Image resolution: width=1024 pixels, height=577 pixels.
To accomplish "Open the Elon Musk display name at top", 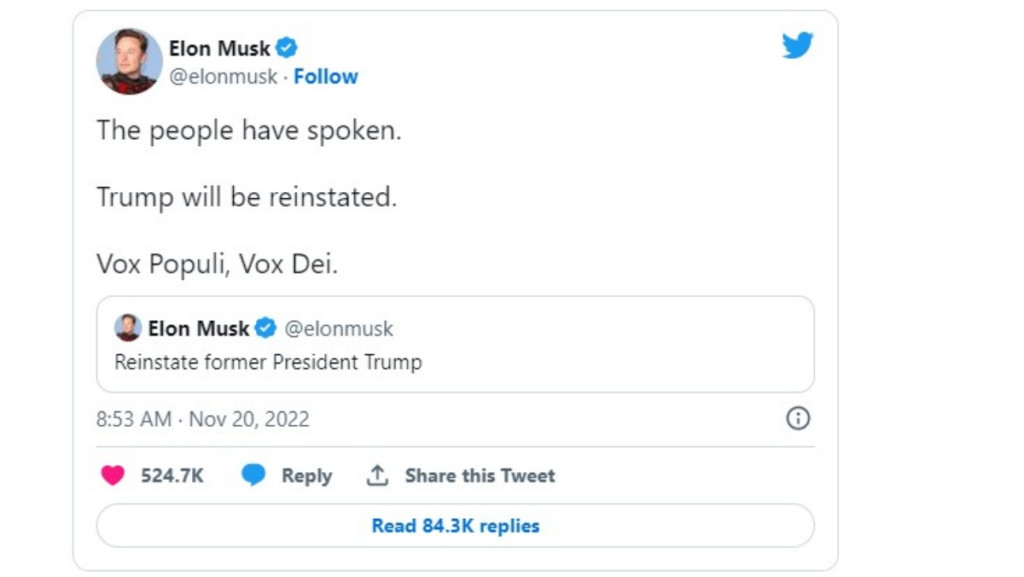I will click(x=220, y=47).
